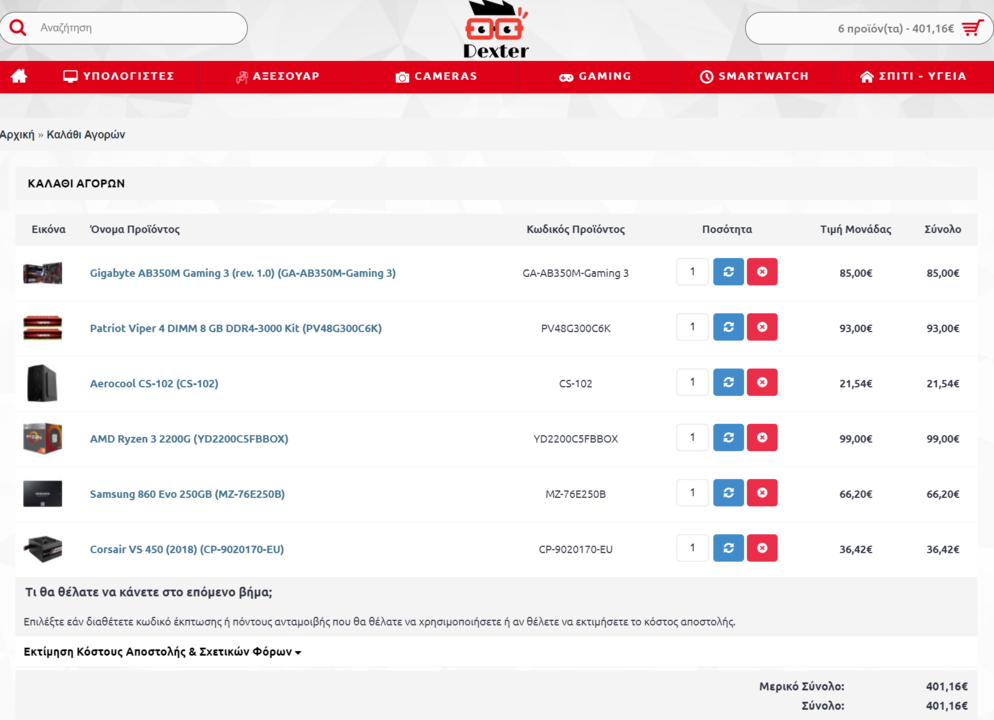Image resolution: width=994 pixels, height=720 pixels.
Task: Remove Aerocool CS-102 from cart
Action: click(762, 382)
